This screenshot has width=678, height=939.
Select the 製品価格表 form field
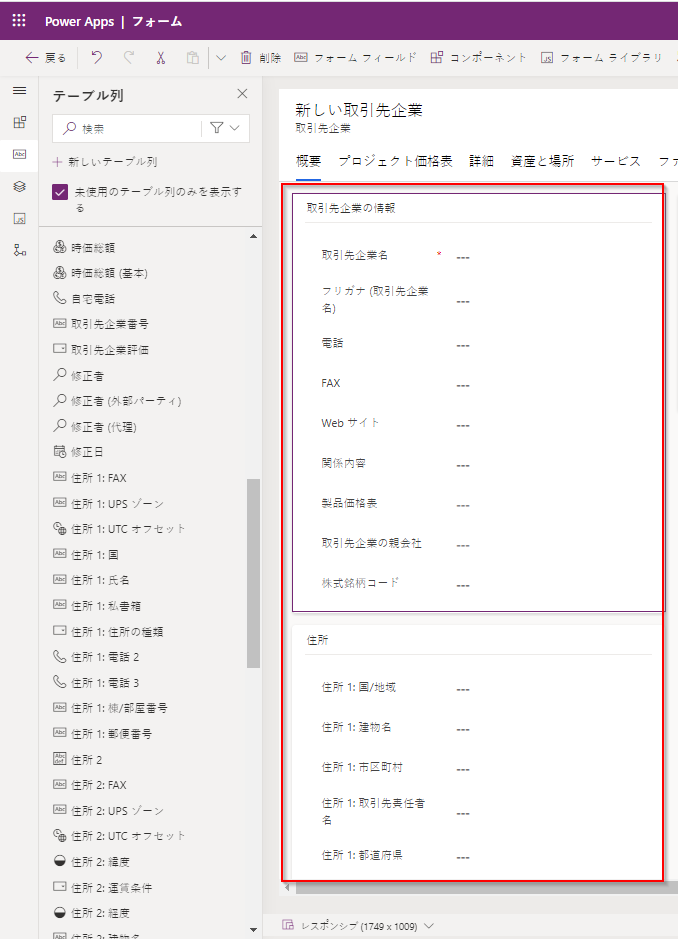point(477,504)
